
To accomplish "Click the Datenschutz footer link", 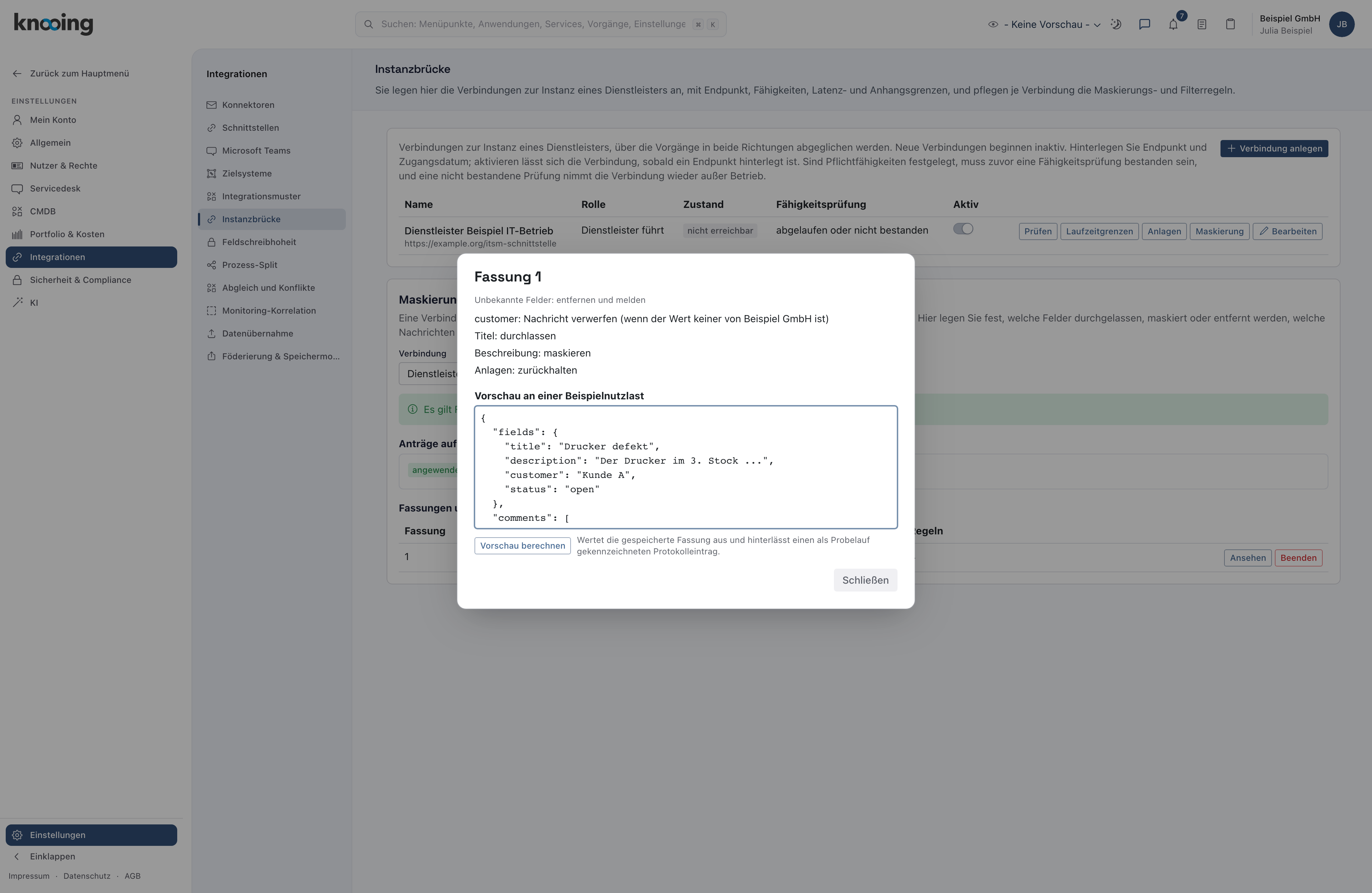I will [87, 876].
